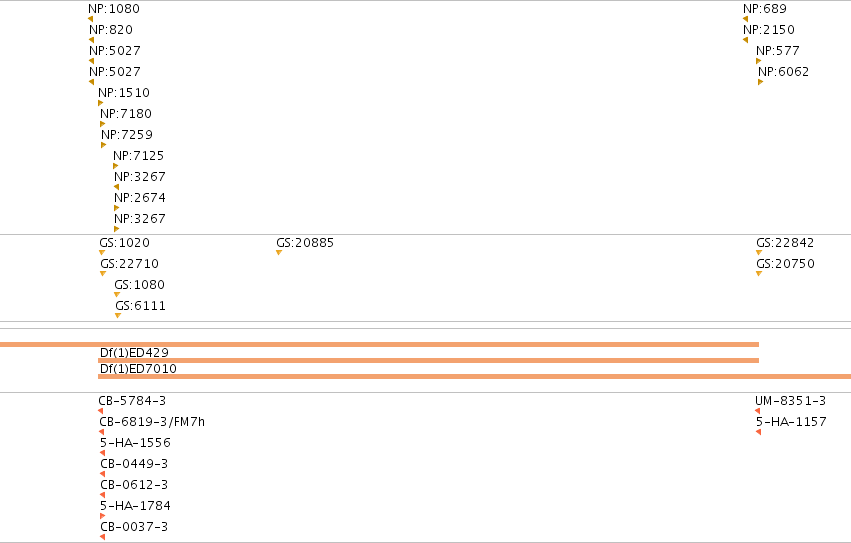
Task: Select the marker under NP:689
Action: pyautogui.click(x=745, y=19)
